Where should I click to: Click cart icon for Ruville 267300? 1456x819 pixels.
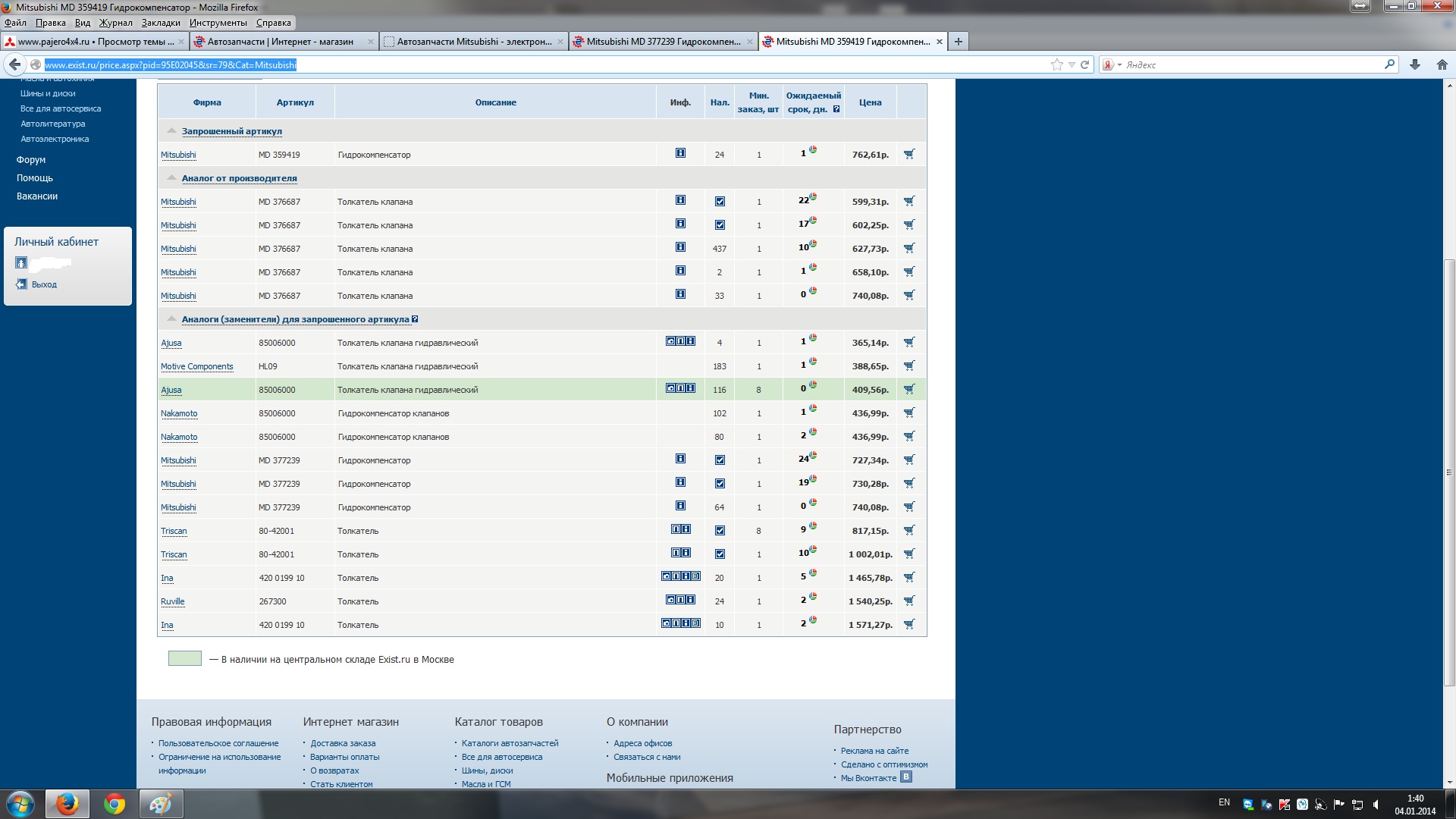(x=909, y=601)
